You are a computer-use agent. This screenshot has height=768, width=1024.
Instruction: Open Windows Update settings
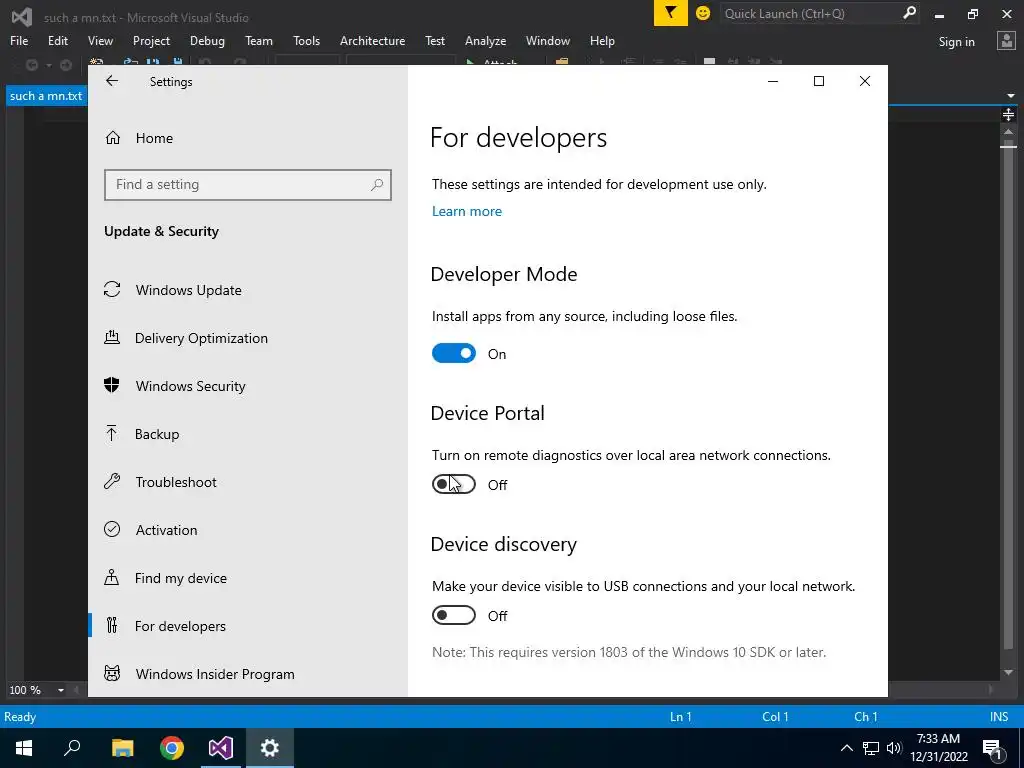pyautogui.click(x=188, y=290)
